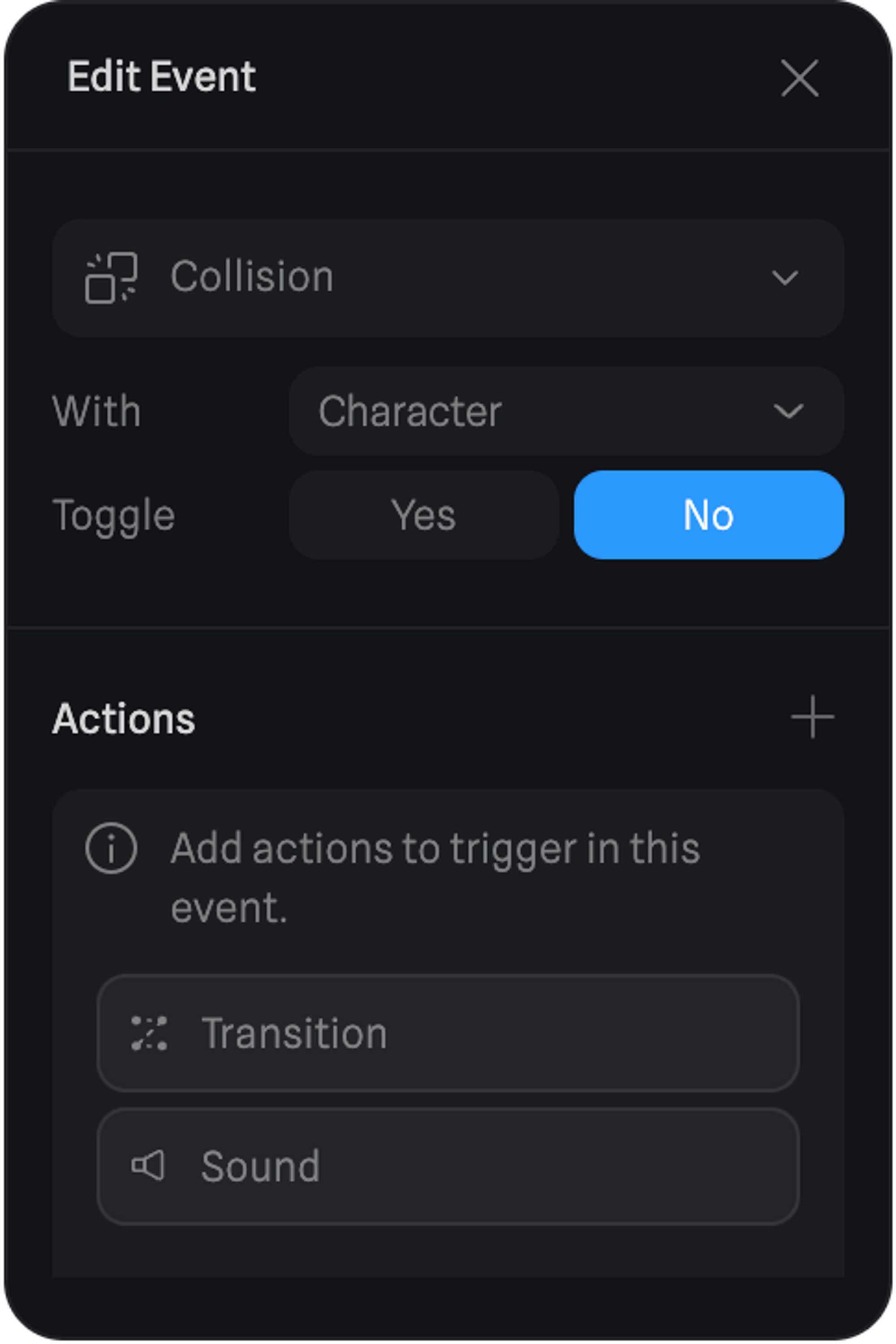The image size is (896, 1344).
Task: Add a Sound action
Action: point(448,1166)
